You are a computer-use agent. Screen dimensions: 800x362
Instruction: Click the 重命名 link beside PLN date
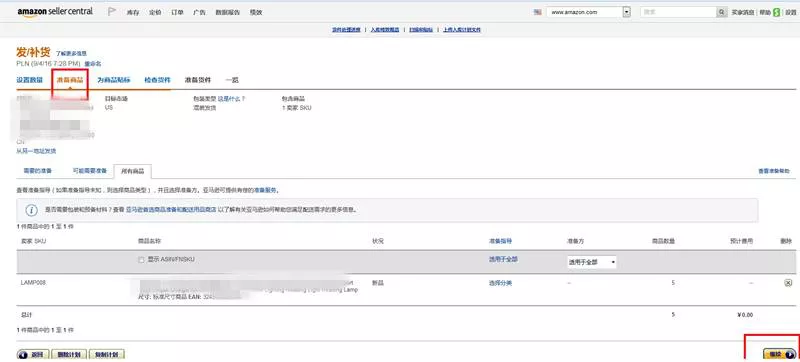[x=93, y=64]
